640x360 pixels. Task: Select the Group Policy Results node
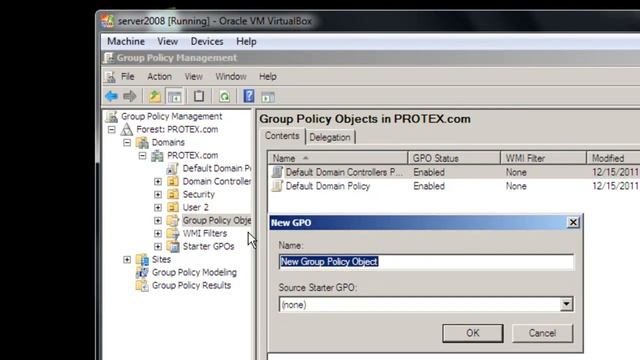[x=191, y=285]
